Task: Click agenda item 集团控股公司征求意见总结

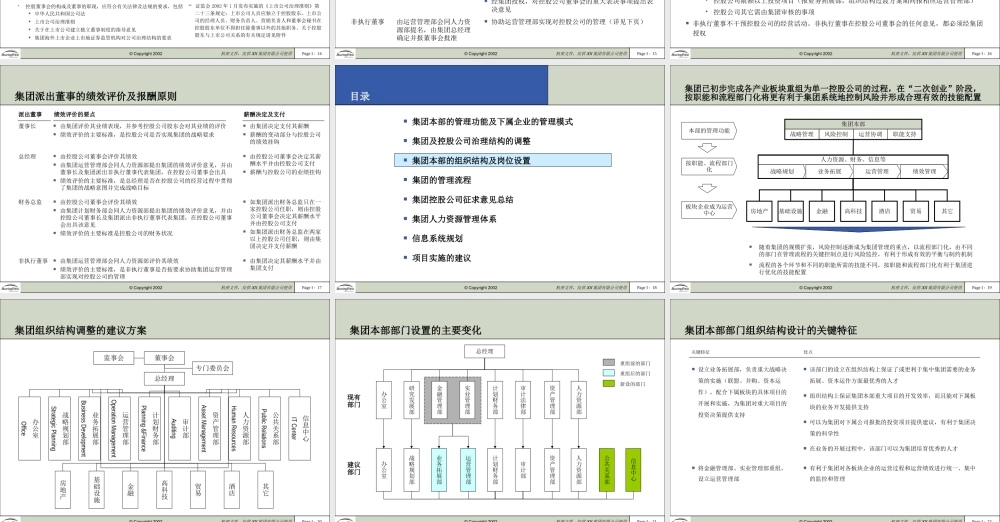Action: coord(462,199)
